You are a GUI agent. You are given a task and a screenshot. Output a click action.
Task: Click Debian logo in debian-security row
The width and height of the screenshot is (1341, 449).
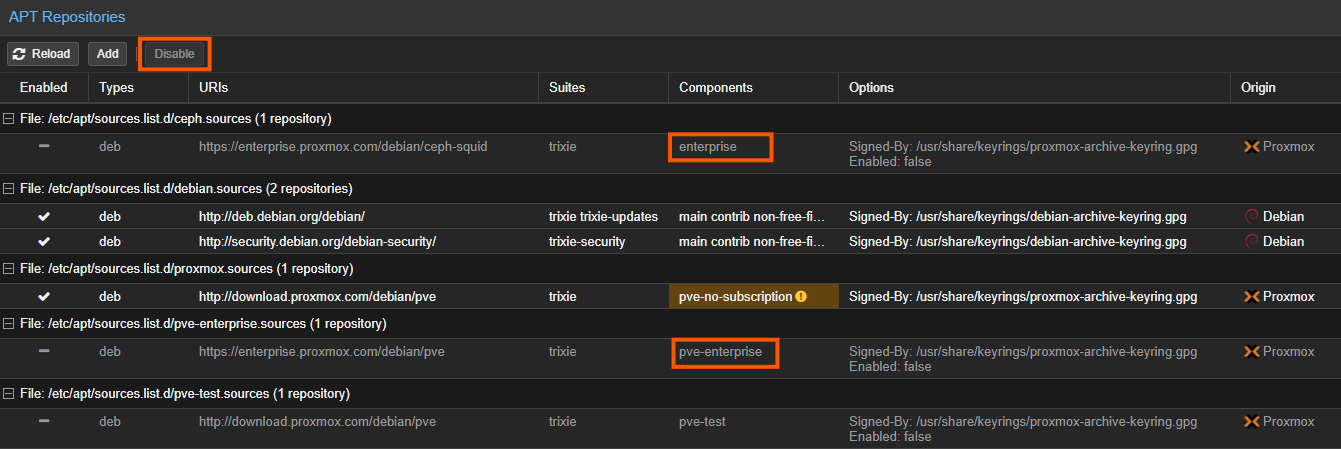pyautogui.click(x=1251, y=242)
